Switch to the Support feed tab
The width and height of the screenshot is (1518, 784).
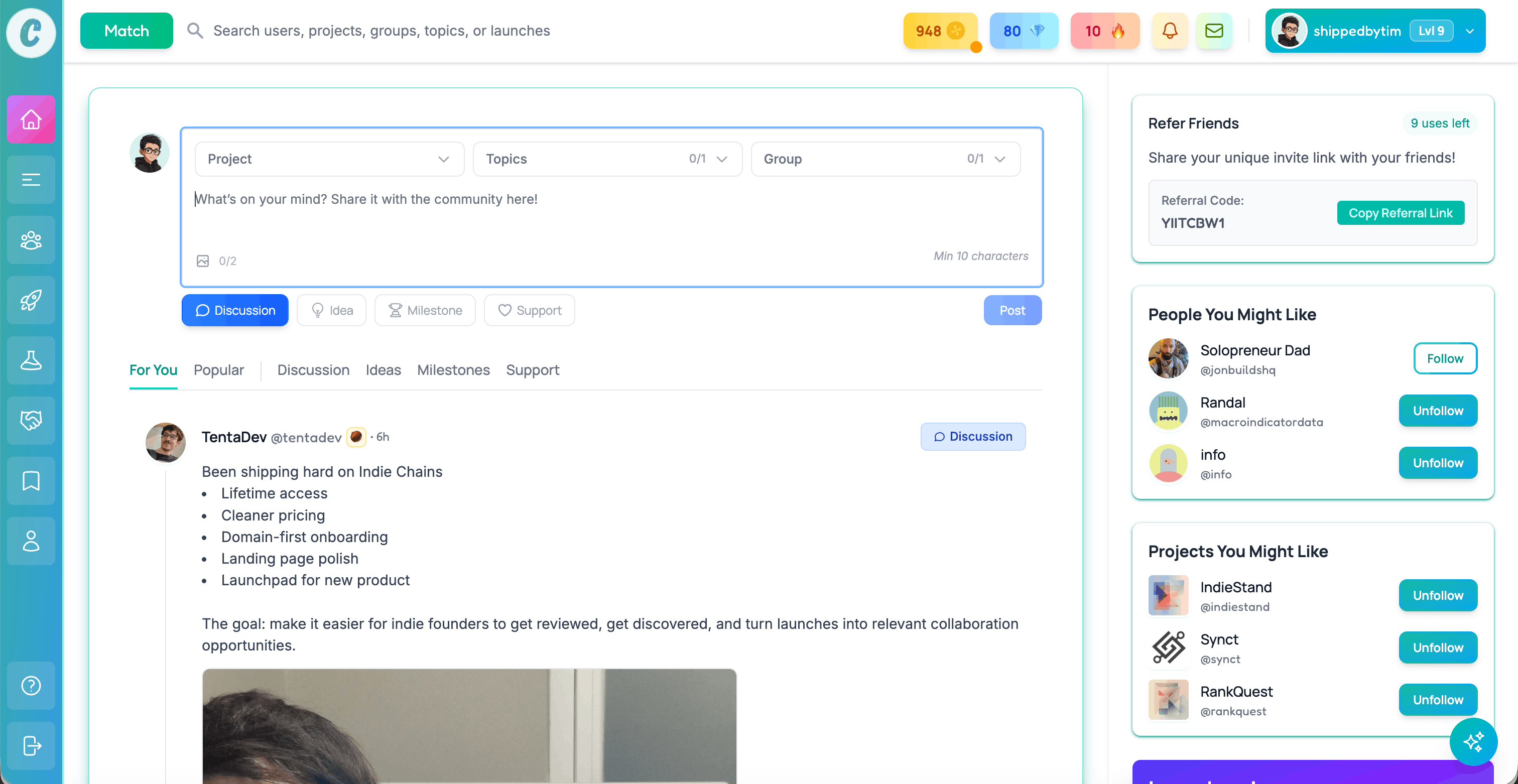point(532,370)
